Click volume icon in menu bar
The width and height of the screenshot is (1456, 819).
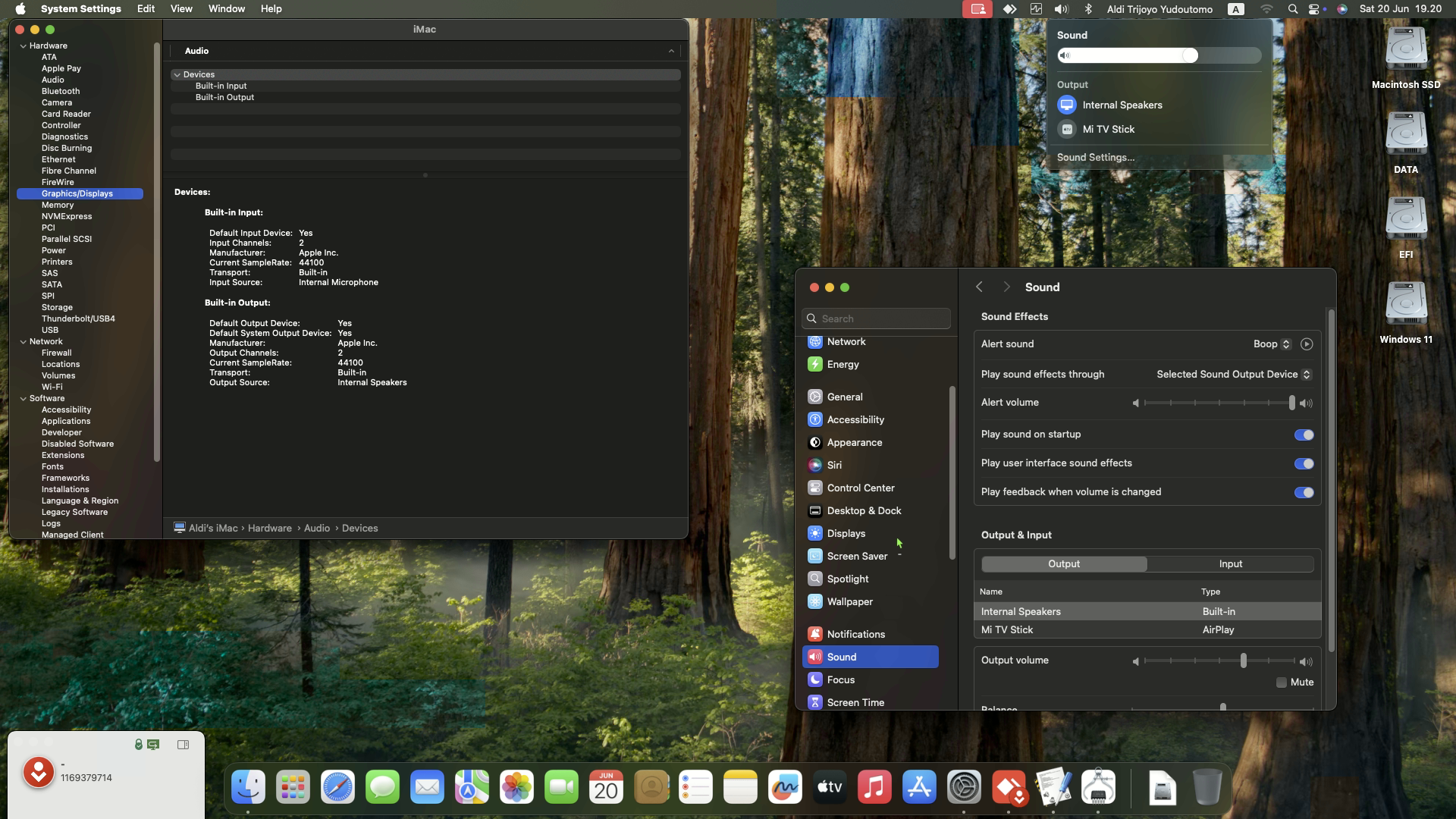1061,9
